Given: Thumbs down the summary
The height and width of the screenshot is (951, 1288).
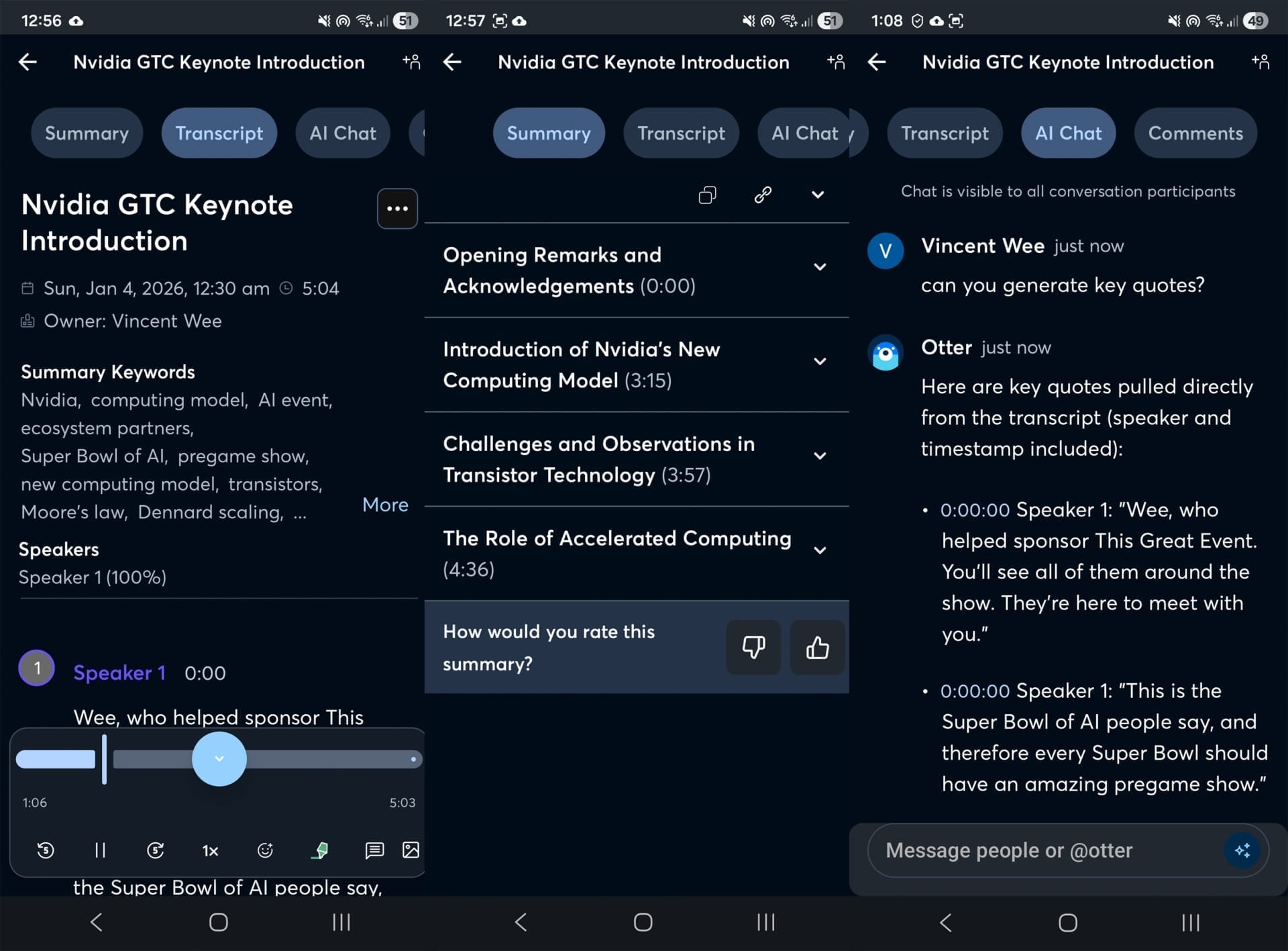Looking at the screenshot, I should pyautogui.click(x=753, y=648).
